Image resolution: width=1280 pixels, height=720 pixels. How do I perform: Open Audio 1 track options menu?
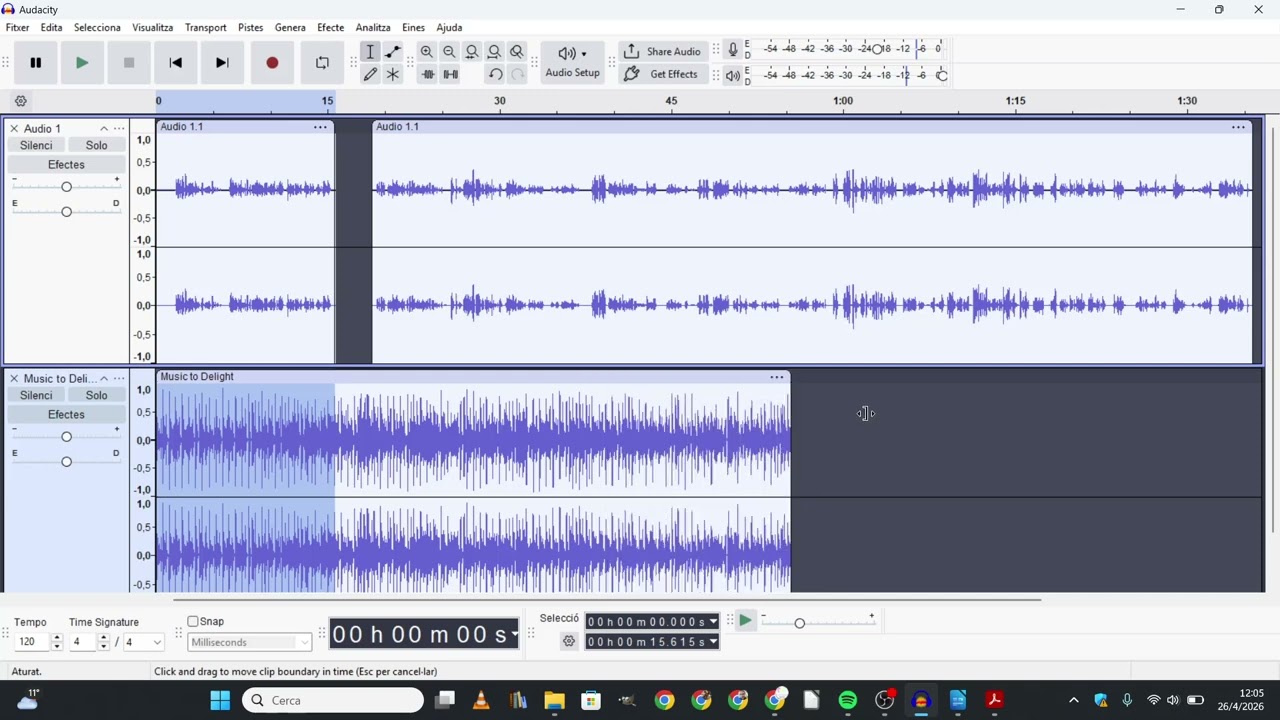click(119, 129)
